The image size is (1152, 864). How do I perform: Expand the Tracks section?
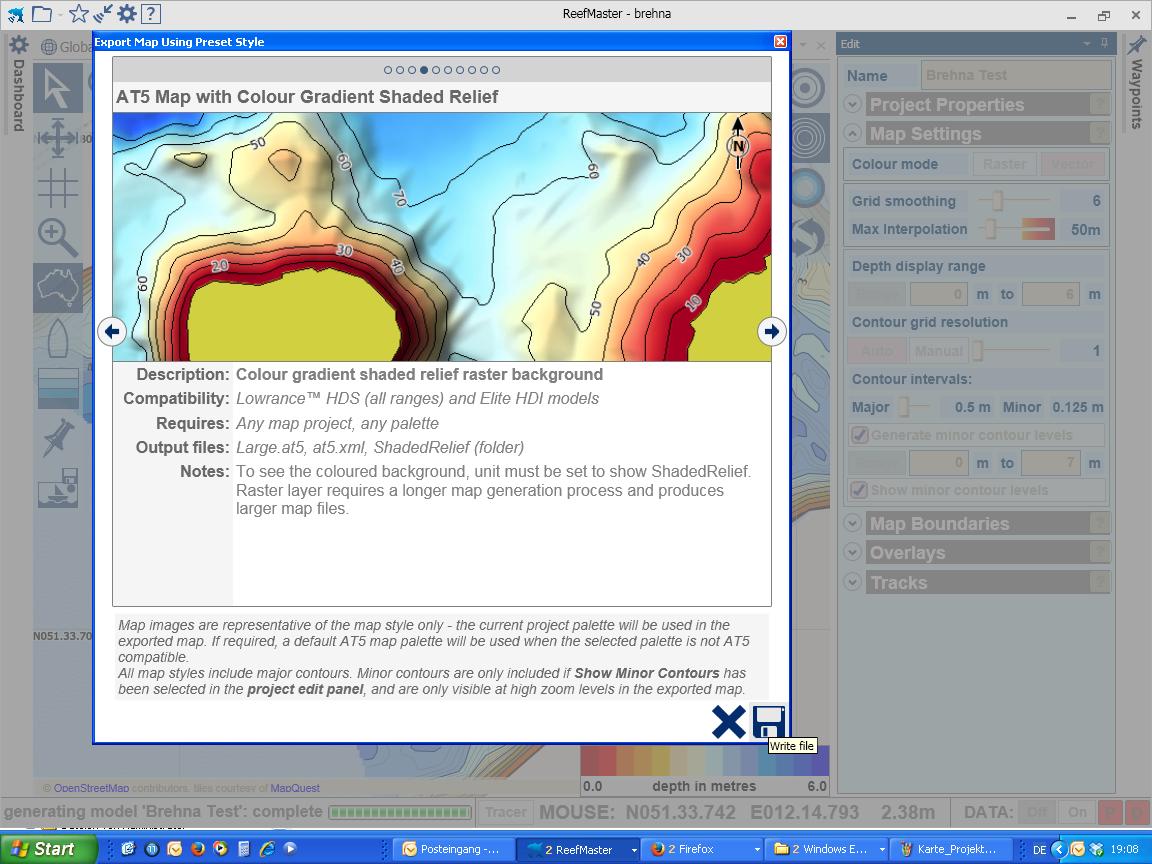(852, 582)
